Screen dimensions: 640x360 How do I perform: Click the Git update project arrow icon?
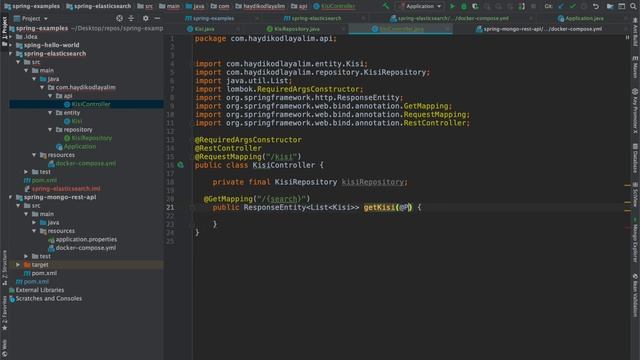[561, 7]
